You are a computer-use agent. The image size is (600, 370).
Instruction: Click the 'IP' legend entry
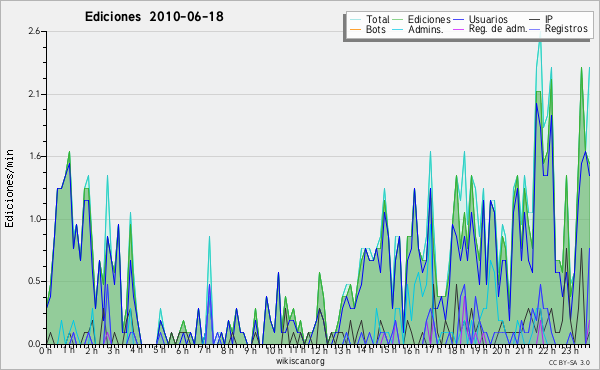(549, 19)
